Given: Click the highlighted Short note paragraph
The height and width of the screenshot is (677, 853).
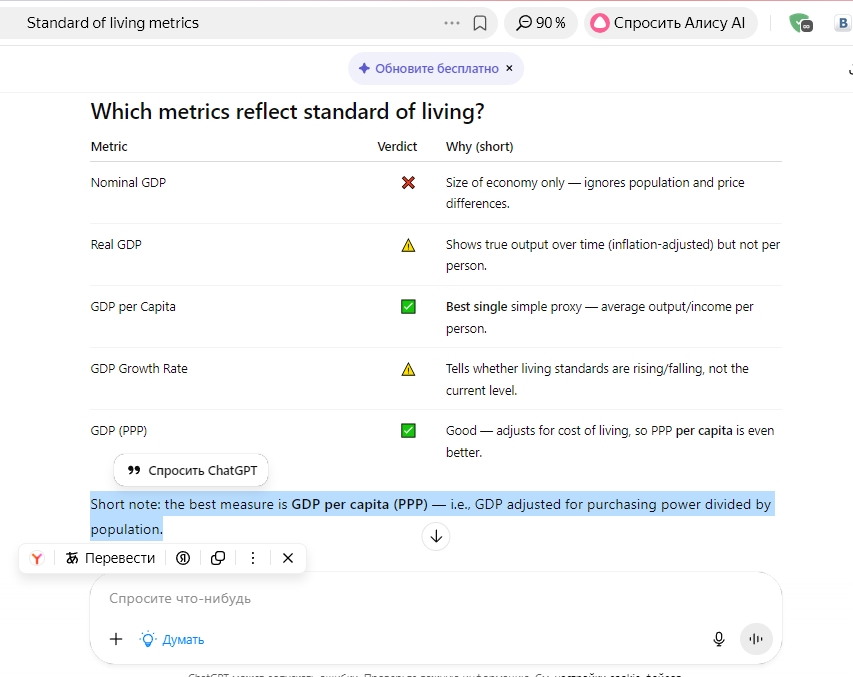Looking at the screenshot, I should 432,516.
